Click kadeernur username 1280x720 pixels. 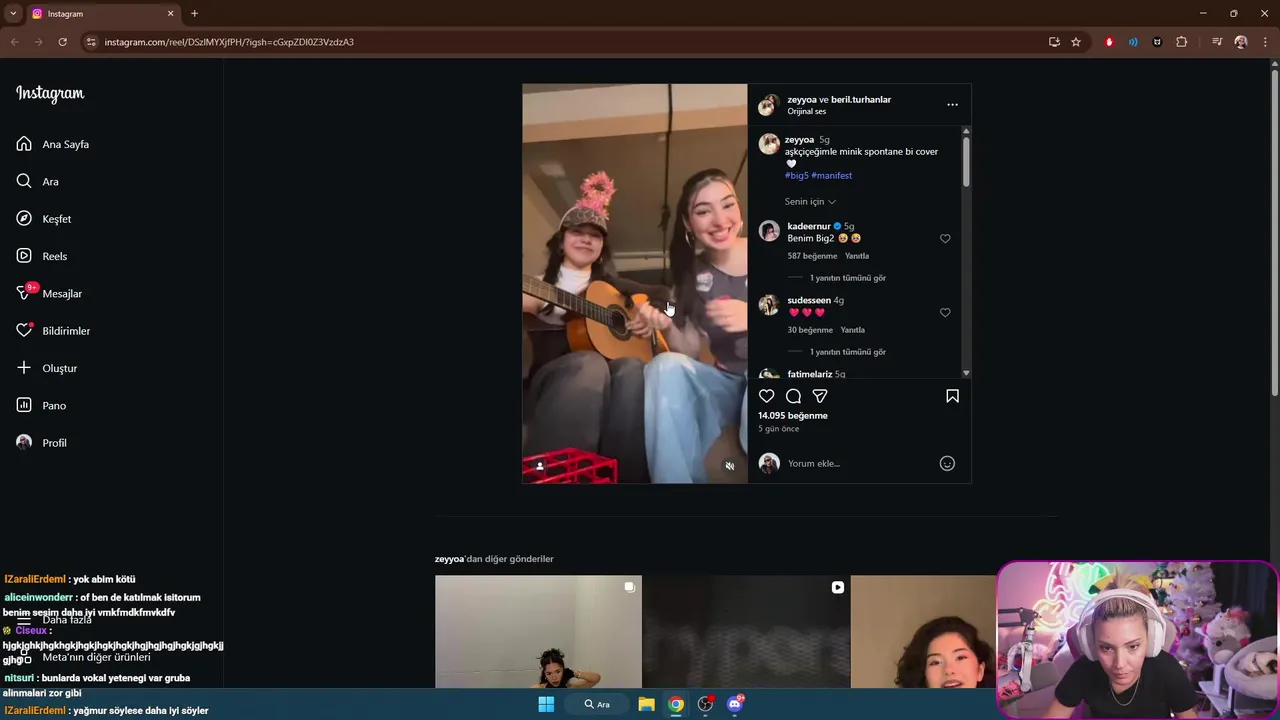[x=809, y=227]
